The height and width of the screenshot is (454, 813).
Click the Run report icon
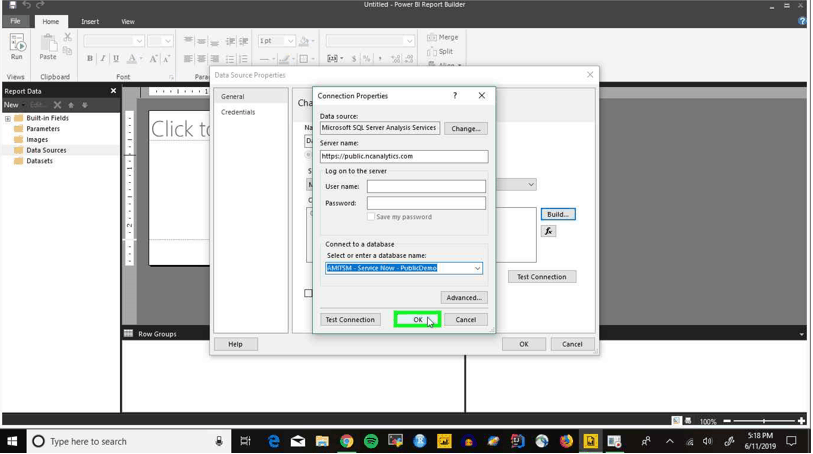[x=17, y=47]
